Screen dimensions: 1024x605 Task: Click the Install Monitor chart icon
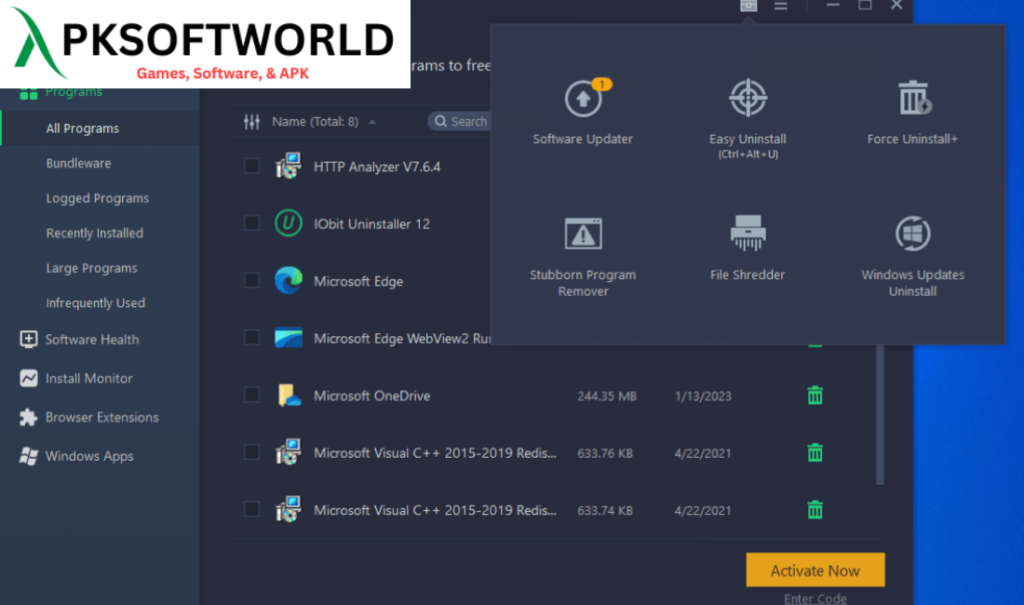point(28,378)
